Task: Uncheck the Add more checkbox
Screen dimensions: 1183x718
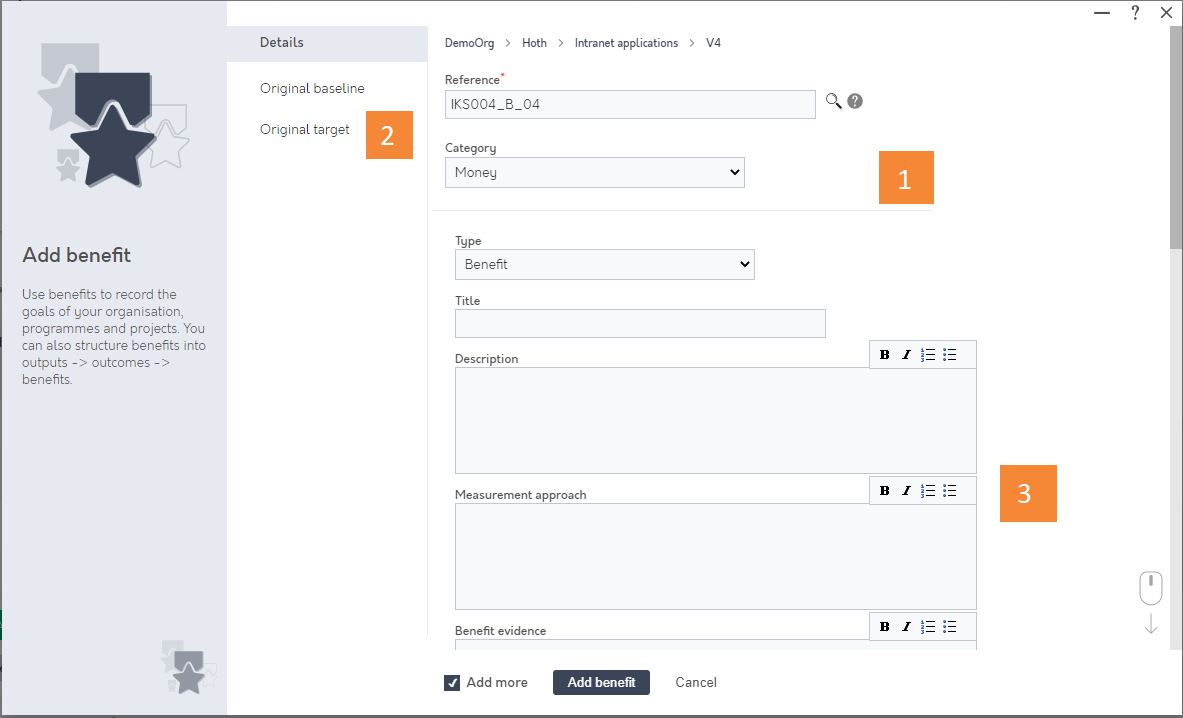Action: click(x=452, y=682)
